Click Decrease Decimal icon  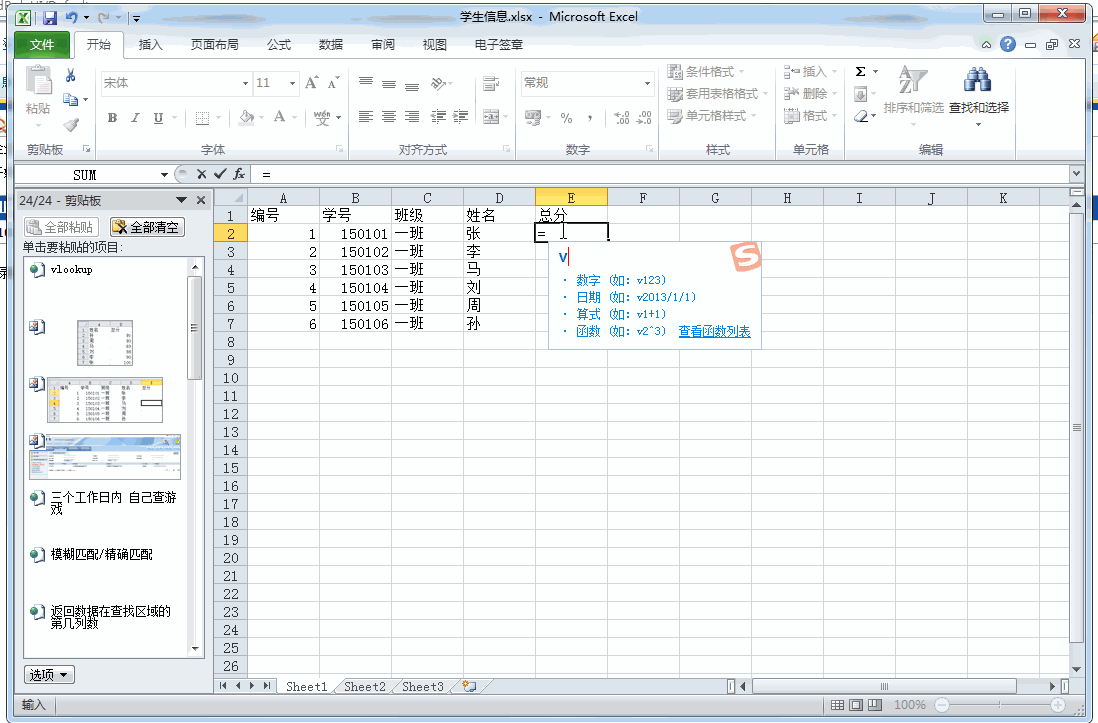(644, 118)
